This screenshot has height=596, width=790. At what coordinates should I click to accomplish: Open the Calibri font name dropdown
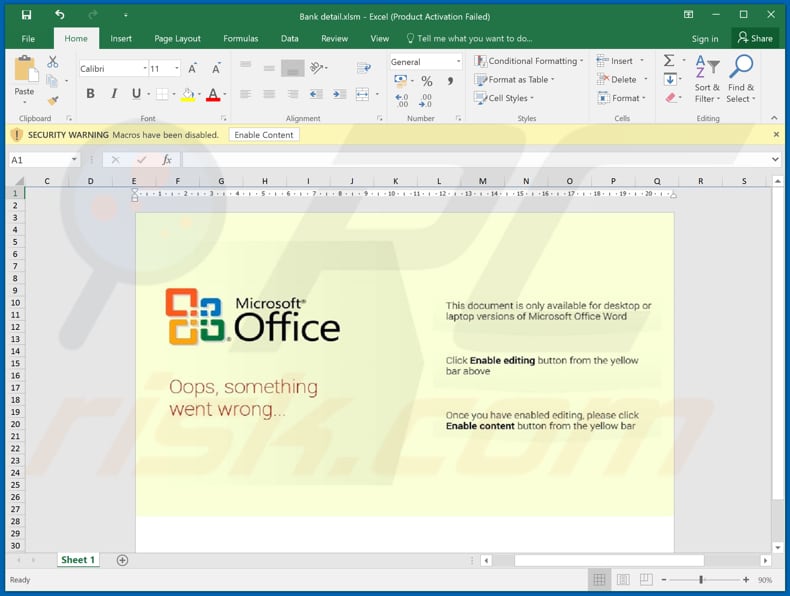click(x=145, y=68)
